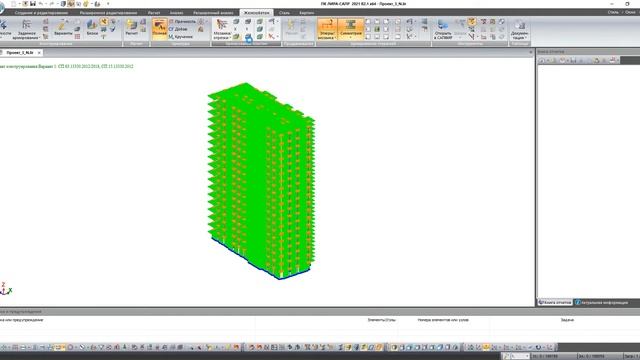The height and width of the screenshot is (360, 640).
Task: Click the Блоки button
Action: pyautogui.click(x=92, y=28)
